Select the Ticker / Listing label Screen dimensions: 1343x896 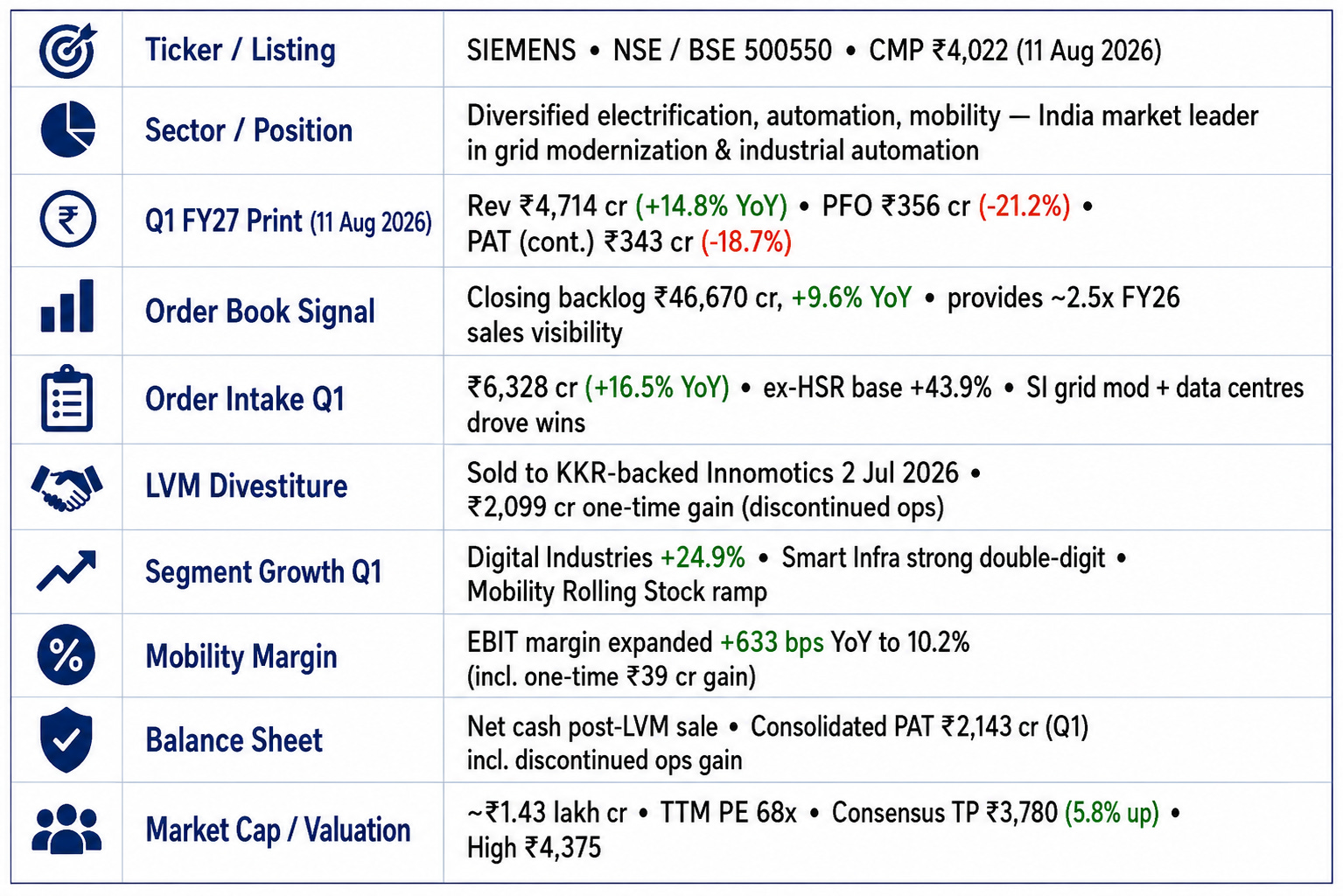click(240, 50)
